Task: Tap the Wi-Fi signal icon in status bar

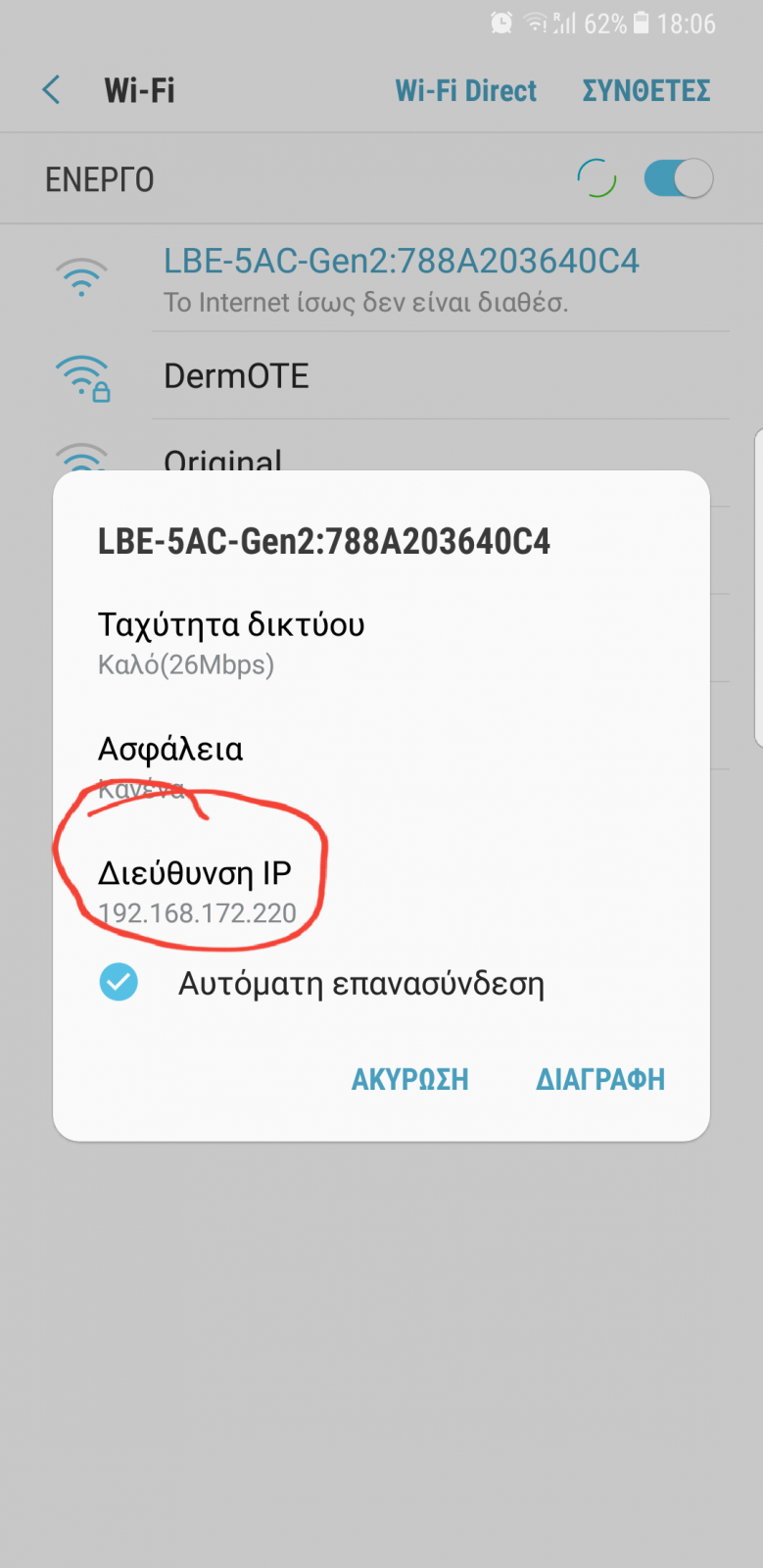Action: pyautogui.click(x=536, y=23)
